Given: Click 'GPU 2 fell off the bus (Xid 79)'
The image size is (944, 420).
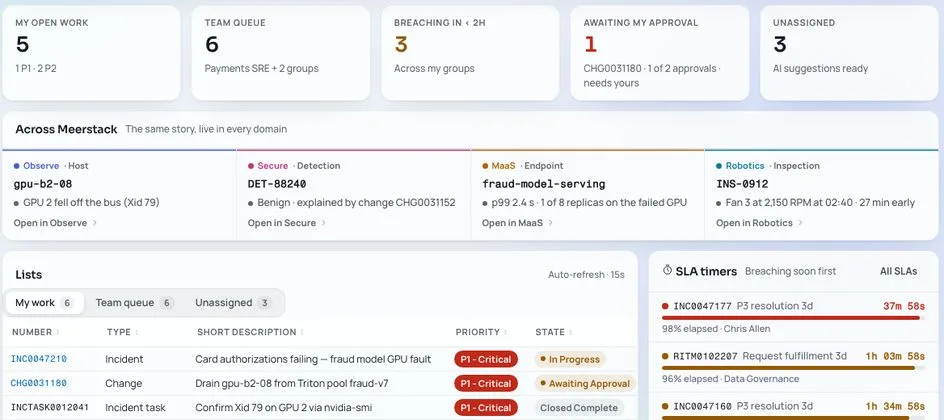Looking at the screenshot, I should click(x=91, y=203).
